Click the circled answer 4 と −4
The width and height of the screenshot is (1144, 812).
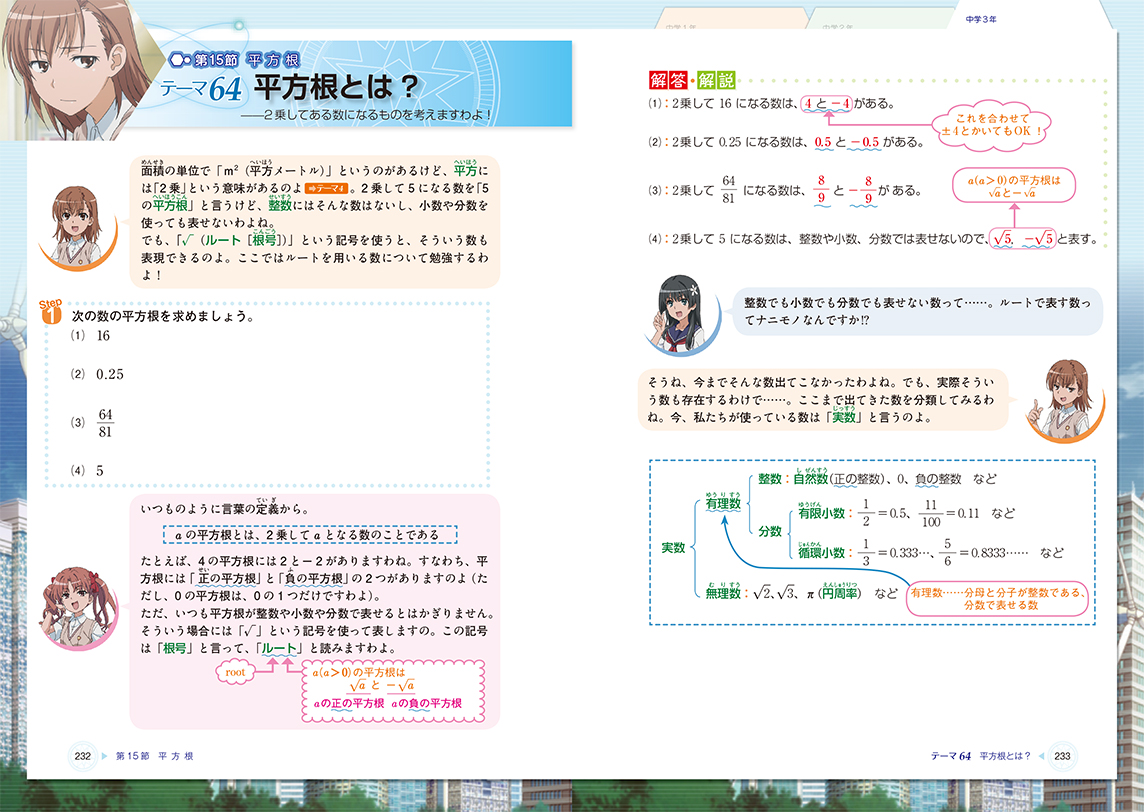(x=826, y=104)
